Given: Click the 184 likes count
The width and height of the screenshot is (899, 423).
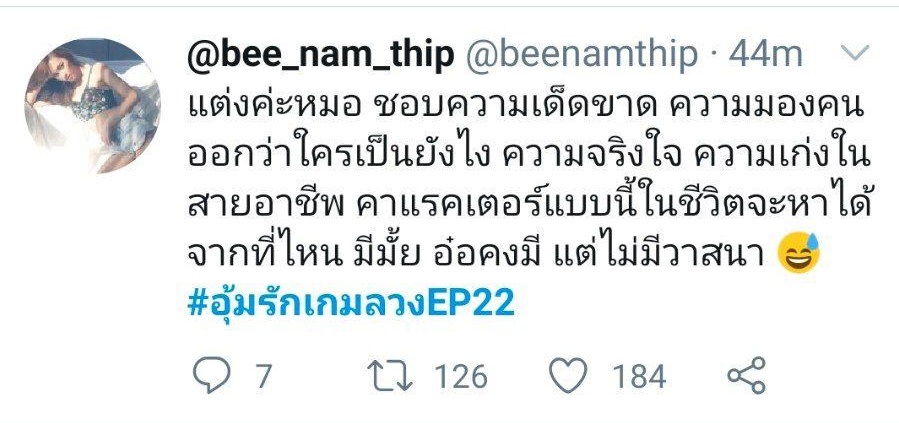Looking at the screenshot, I should pyautogui.click(x=639, y=377).
